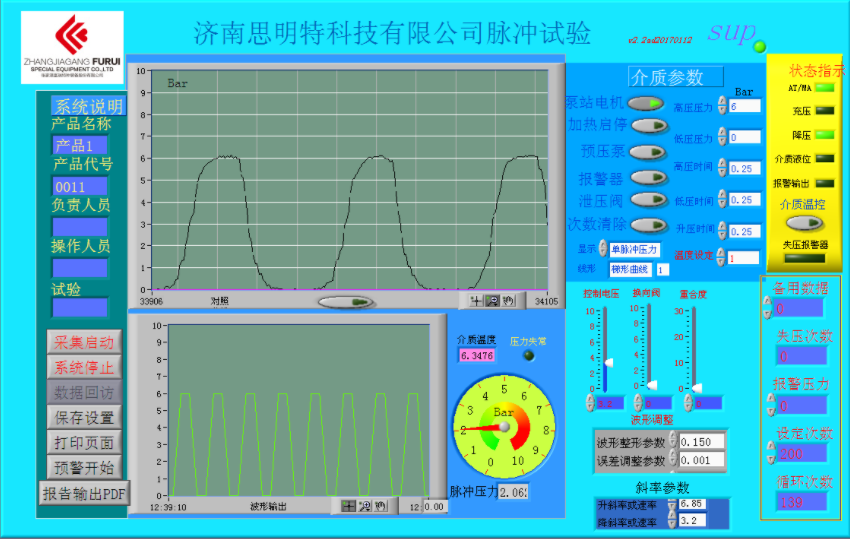Screen dimensions: 850x539
Task: Select crosshair cursor tool on 波形输出 graph
Action: point(348,506)
